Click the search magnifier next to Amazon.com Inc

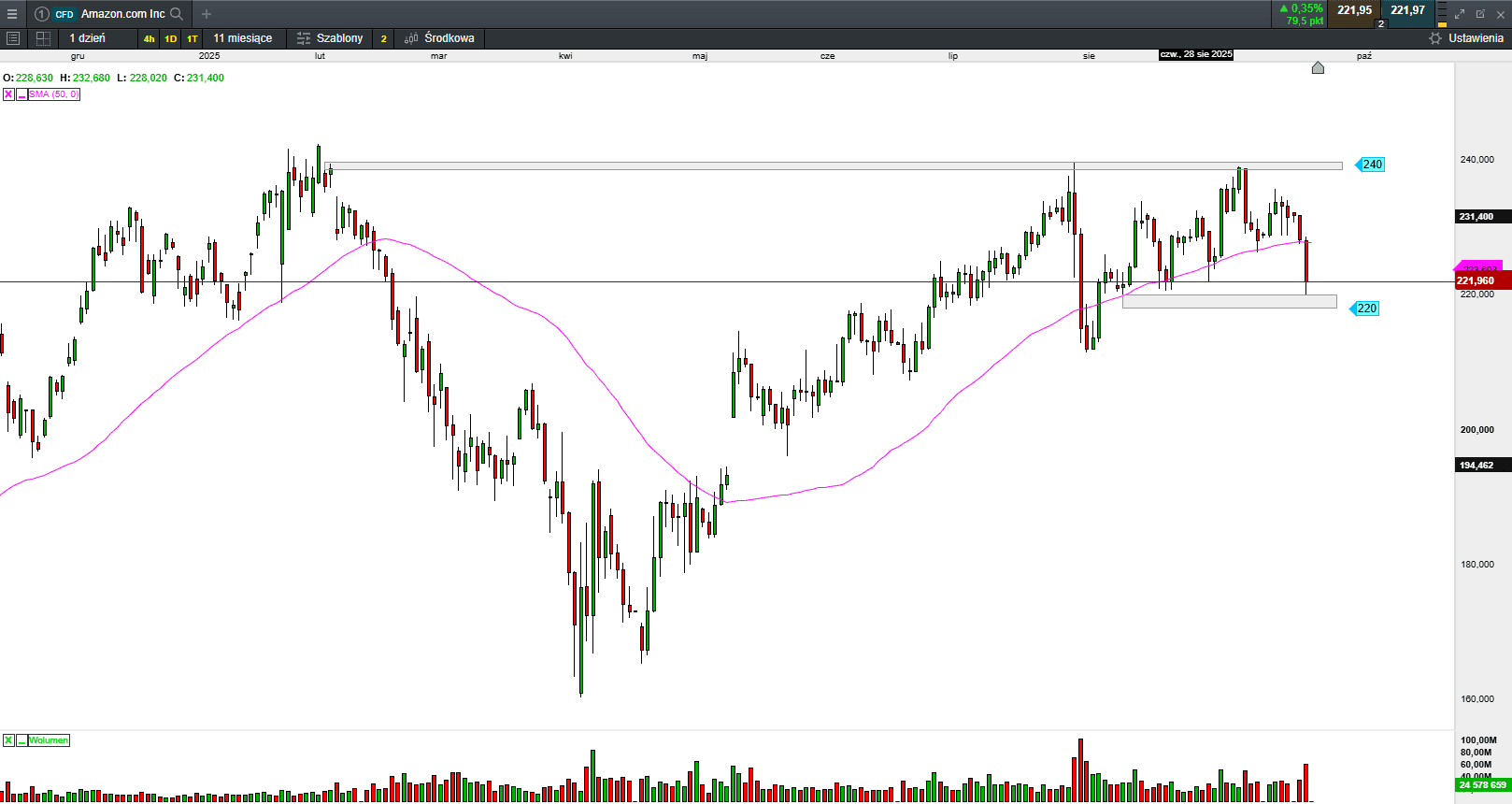[177, 14]
